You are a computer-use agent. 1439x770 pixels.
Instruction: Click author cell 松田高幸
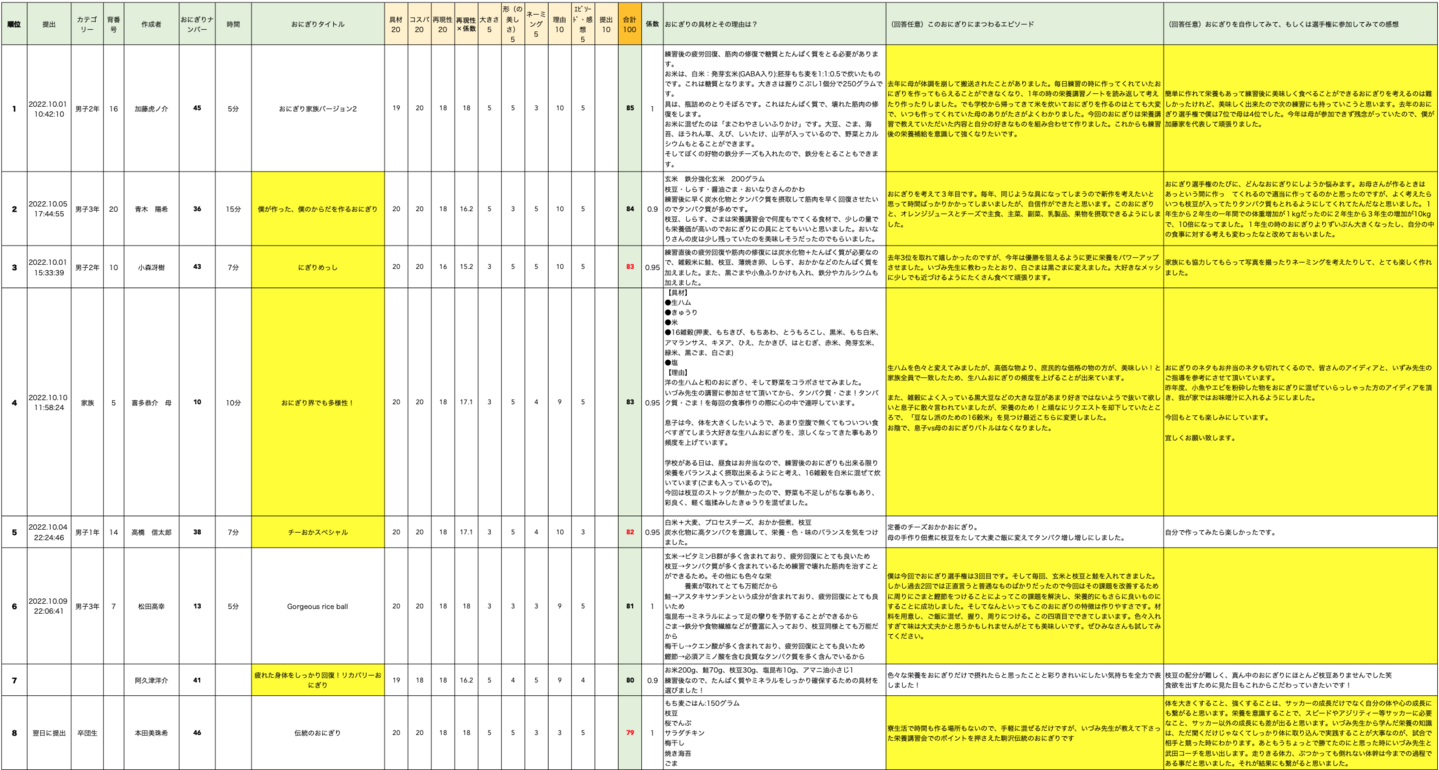pyautogui.click(x=150, y=606)
